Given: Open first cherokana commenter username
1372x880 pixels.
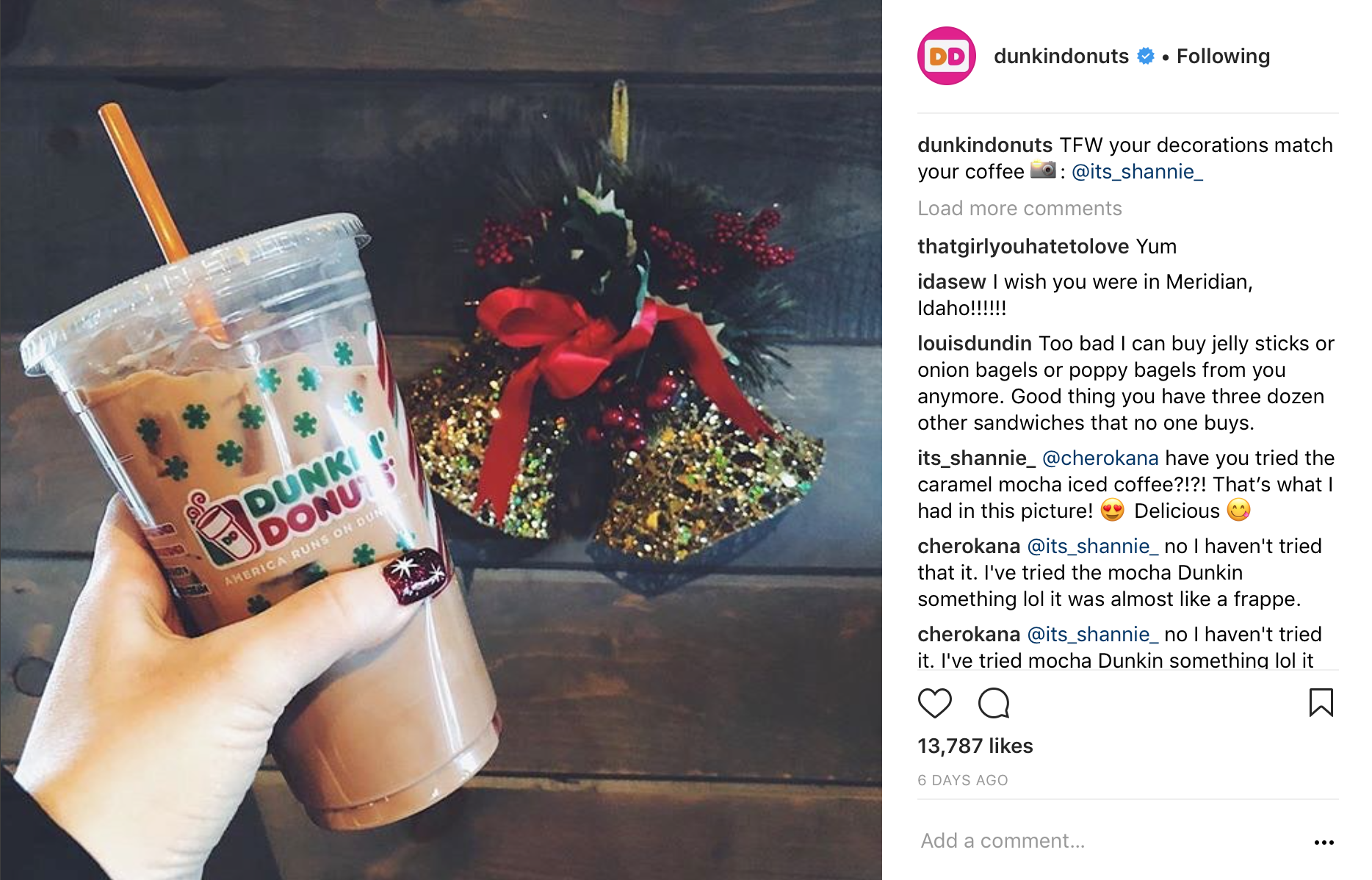Looking at the screenshot, I should [x=969, y=547].
